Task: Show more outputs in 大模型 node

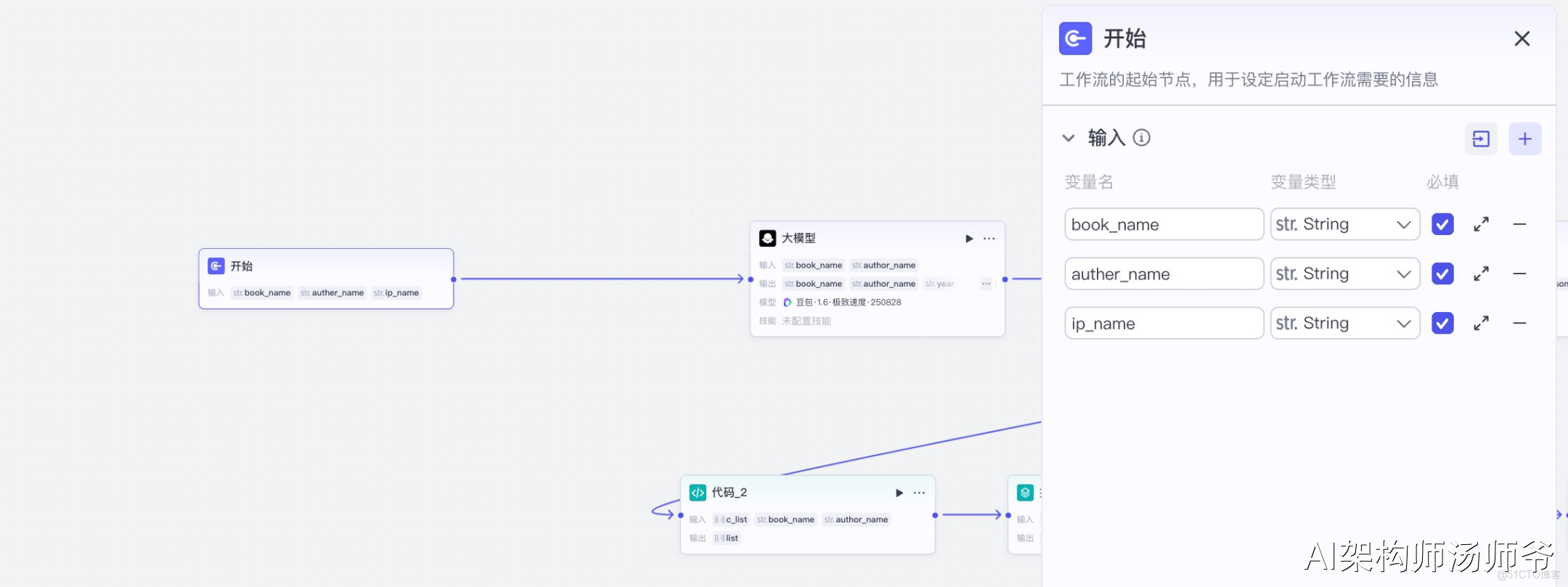Action: pyautogui.click(x=986, y=284)
